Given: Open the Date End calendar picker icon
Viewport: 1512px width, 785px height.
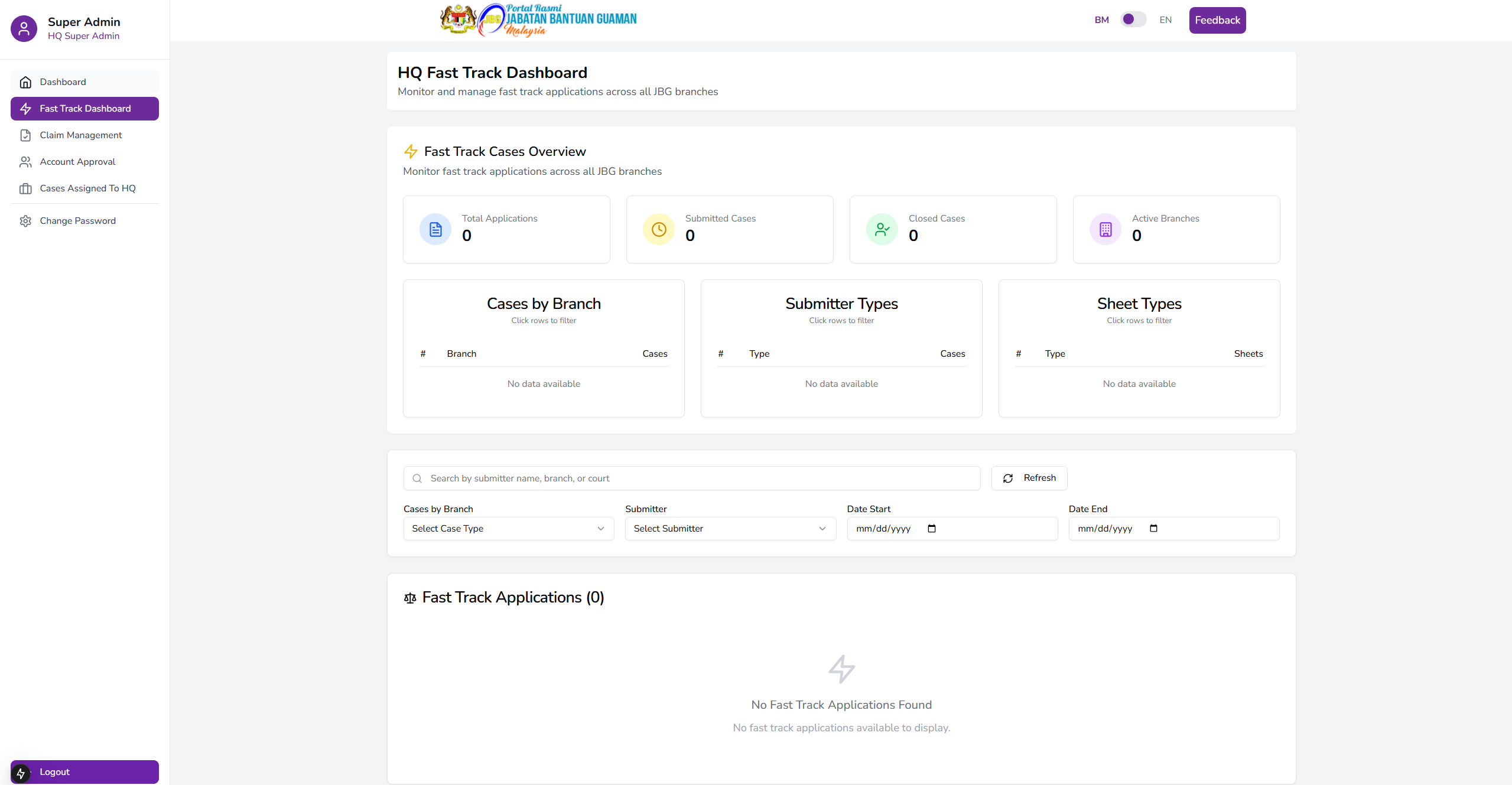Looking at the screenshot, I should click(x=1153, y=529).
